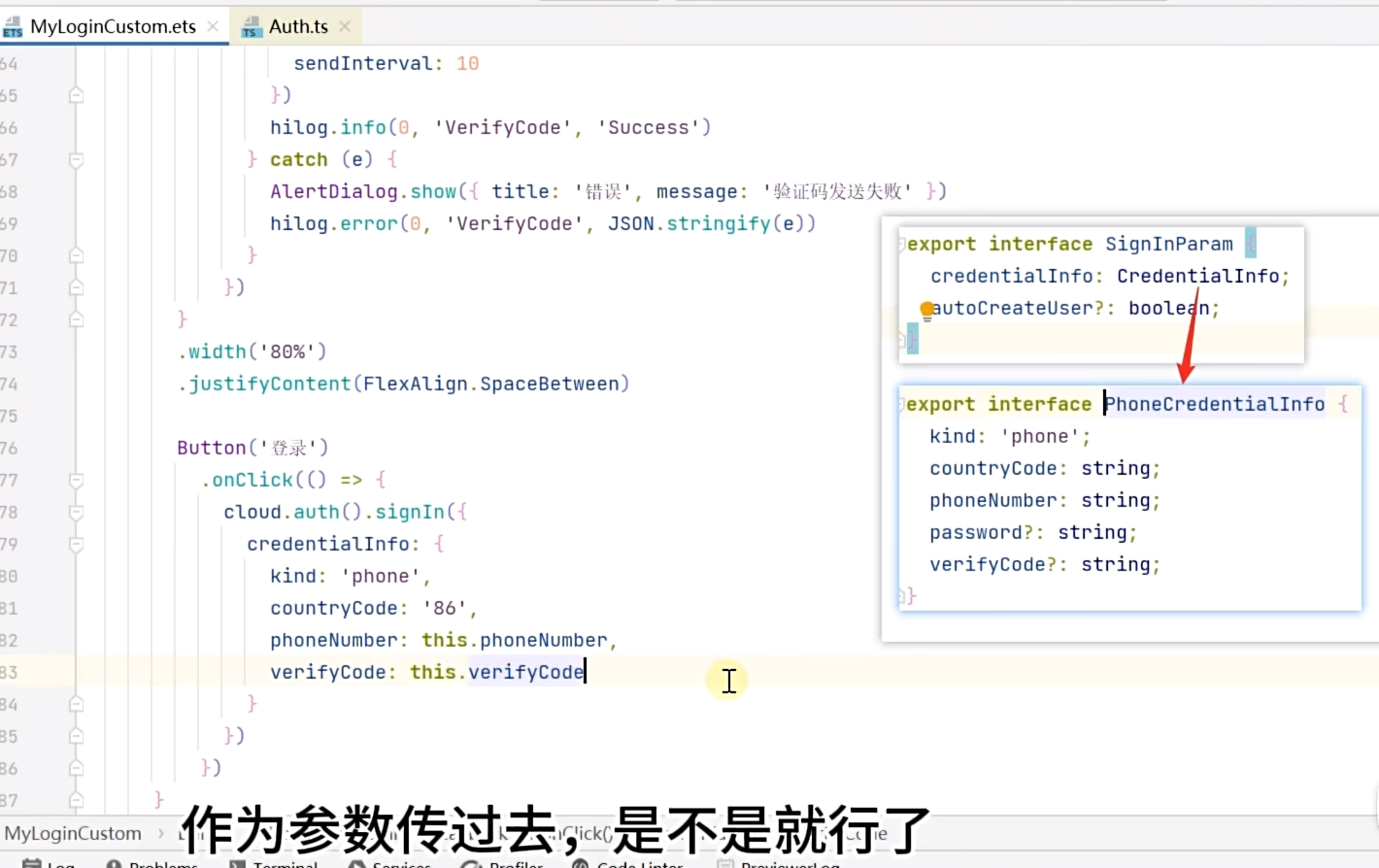Click the closing fold marker of PhoneCredentialInfo
1379x868 pixels.
click(902, 596)
